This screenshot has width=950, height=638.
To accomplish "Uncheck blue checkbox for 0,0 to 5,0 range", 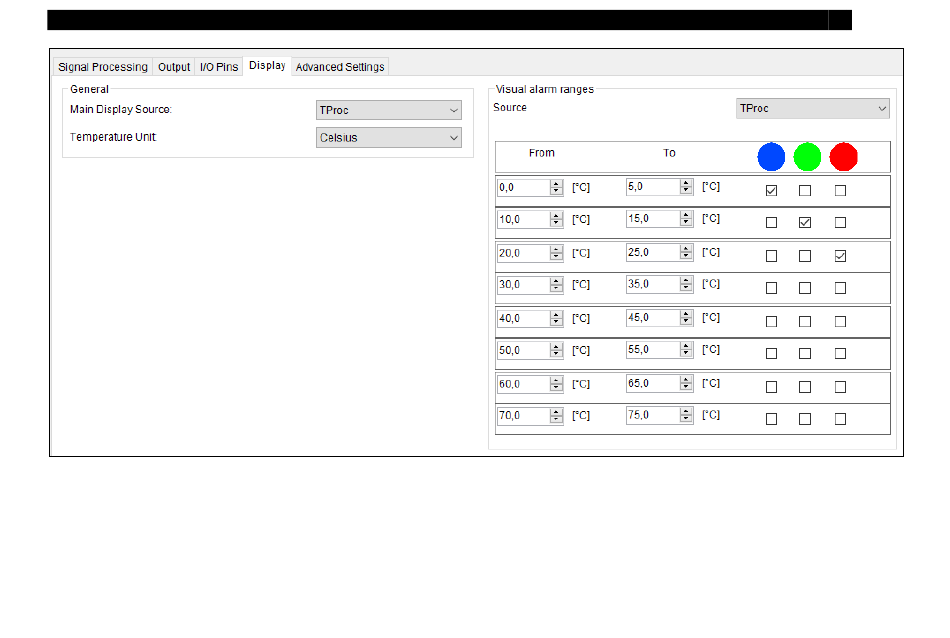I will pos(771,191).
